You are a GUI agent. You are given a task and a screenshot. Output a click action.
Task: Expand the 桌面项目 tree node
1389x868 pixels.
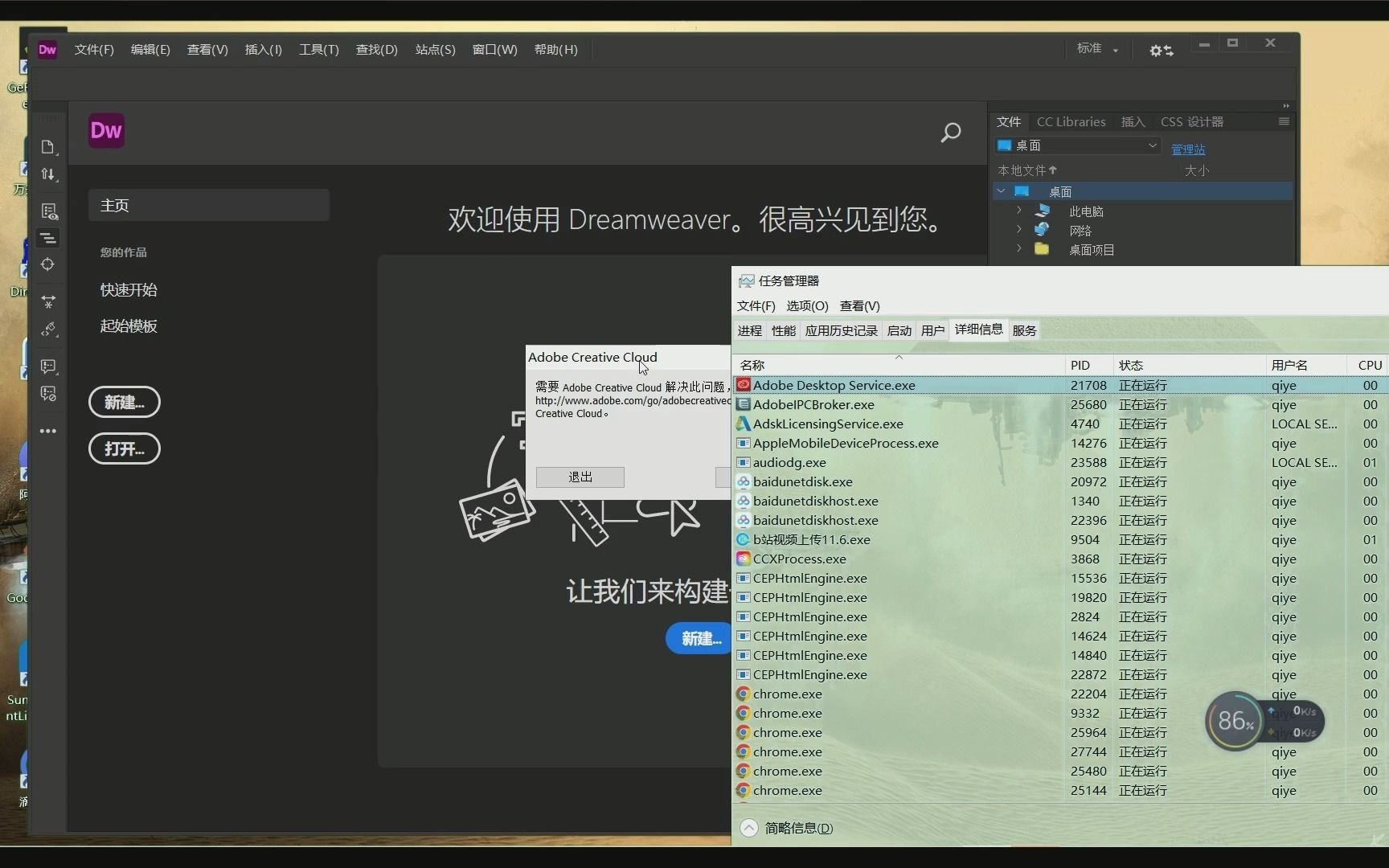coord(1019,249)
